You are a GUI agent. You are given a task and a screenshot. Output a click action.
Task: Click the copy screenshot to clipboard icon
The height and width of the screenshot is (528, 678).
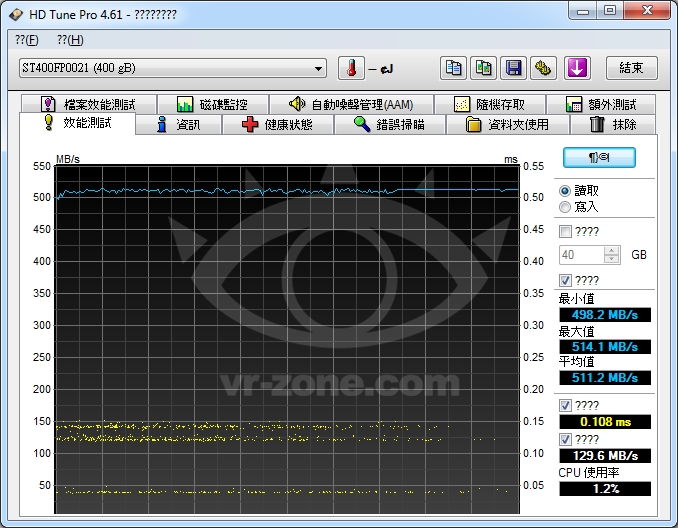coord(483,68)
